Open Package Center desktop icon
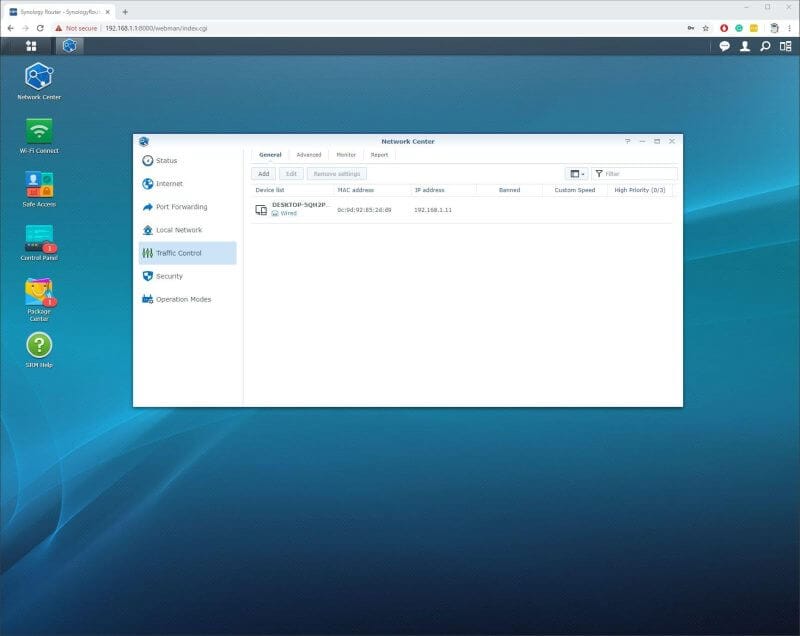This screenshot has height=636, width=800. pyautogui.click(x=39, y=293)
